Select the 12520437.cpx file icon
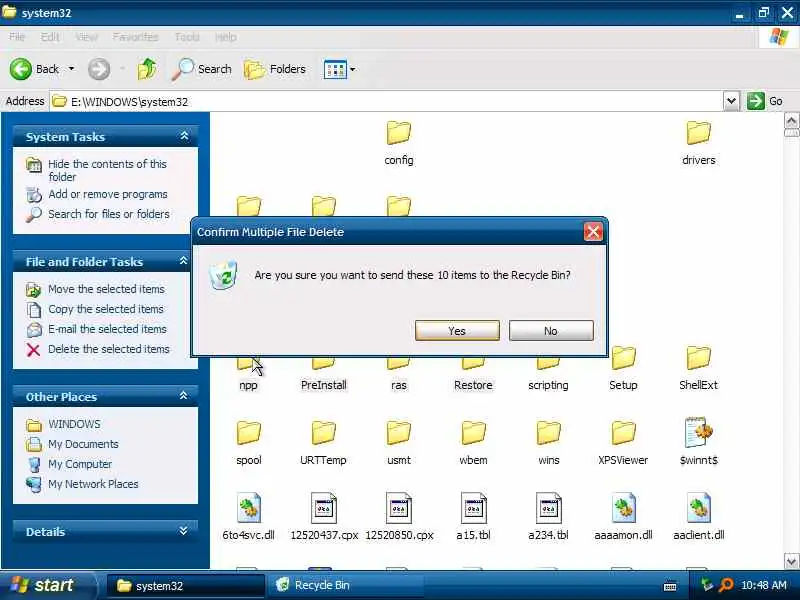The height and width of the screenshot is (600, 800). (324, 508)
